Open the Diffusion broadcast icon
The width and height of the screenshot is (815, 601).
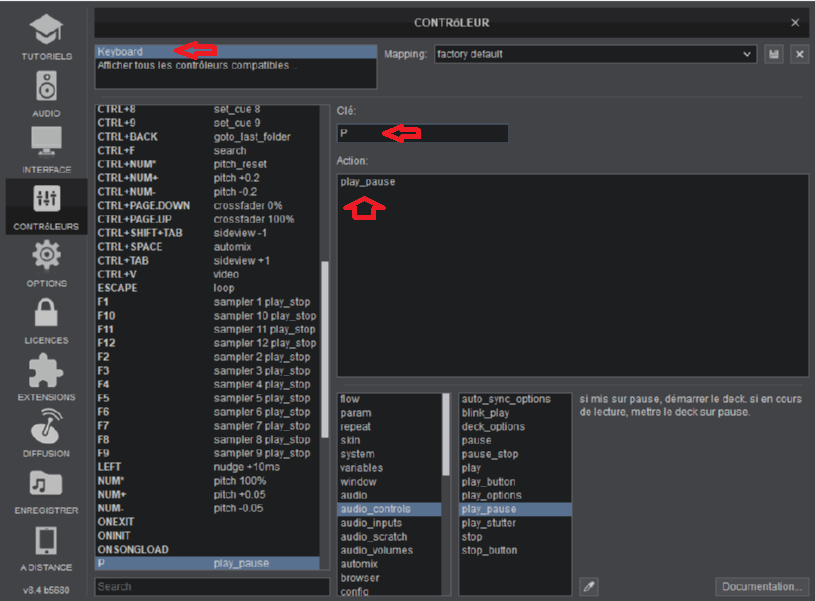click(x=46, y=428)
